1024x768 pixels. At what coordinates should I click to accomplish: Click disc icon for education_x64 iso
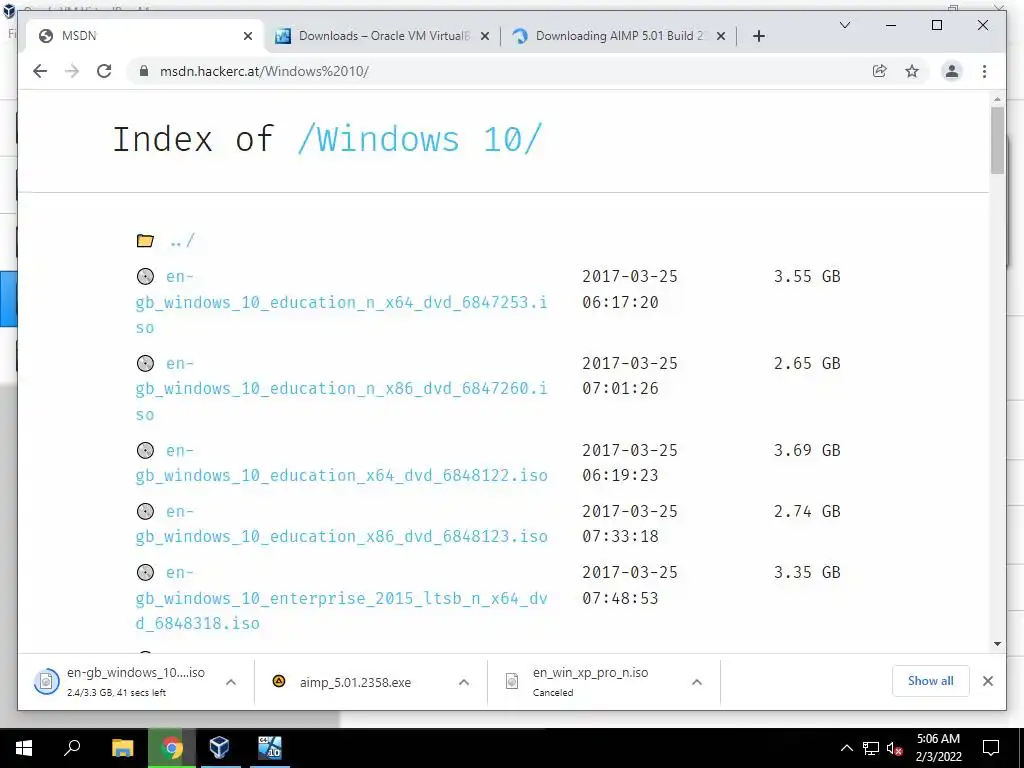[145, 450]
